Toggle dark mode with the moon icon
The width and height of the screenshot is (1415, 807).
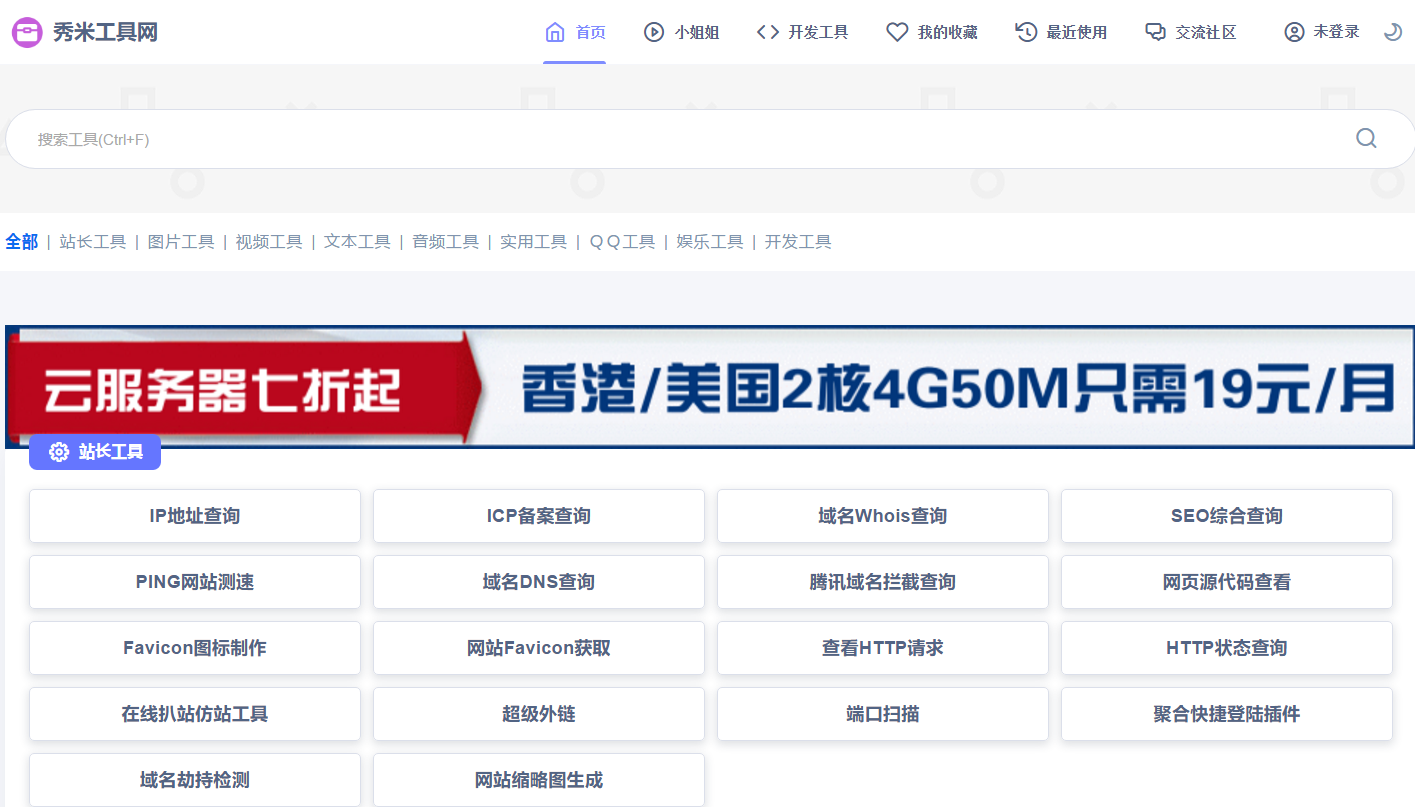1393,32
